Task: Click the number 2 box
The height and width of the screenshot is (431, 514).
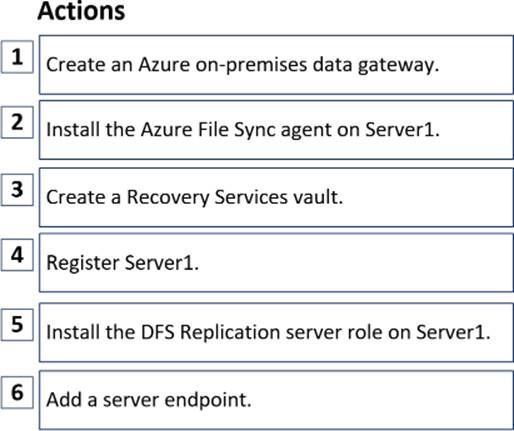Action: click(17, 122)
